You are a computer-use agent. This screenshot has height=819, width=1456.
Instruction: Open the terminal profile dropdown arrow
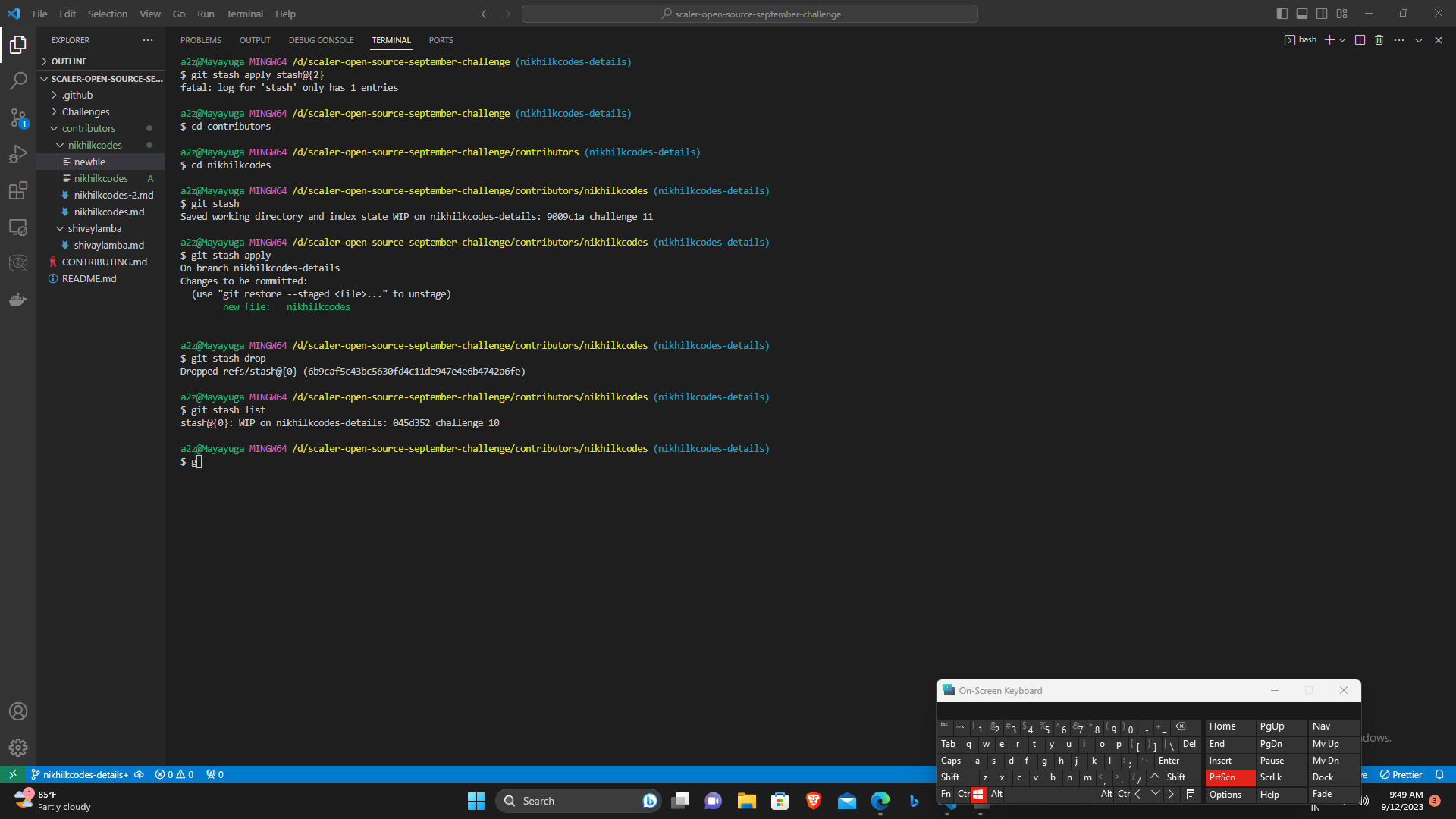coord(1342,39)
